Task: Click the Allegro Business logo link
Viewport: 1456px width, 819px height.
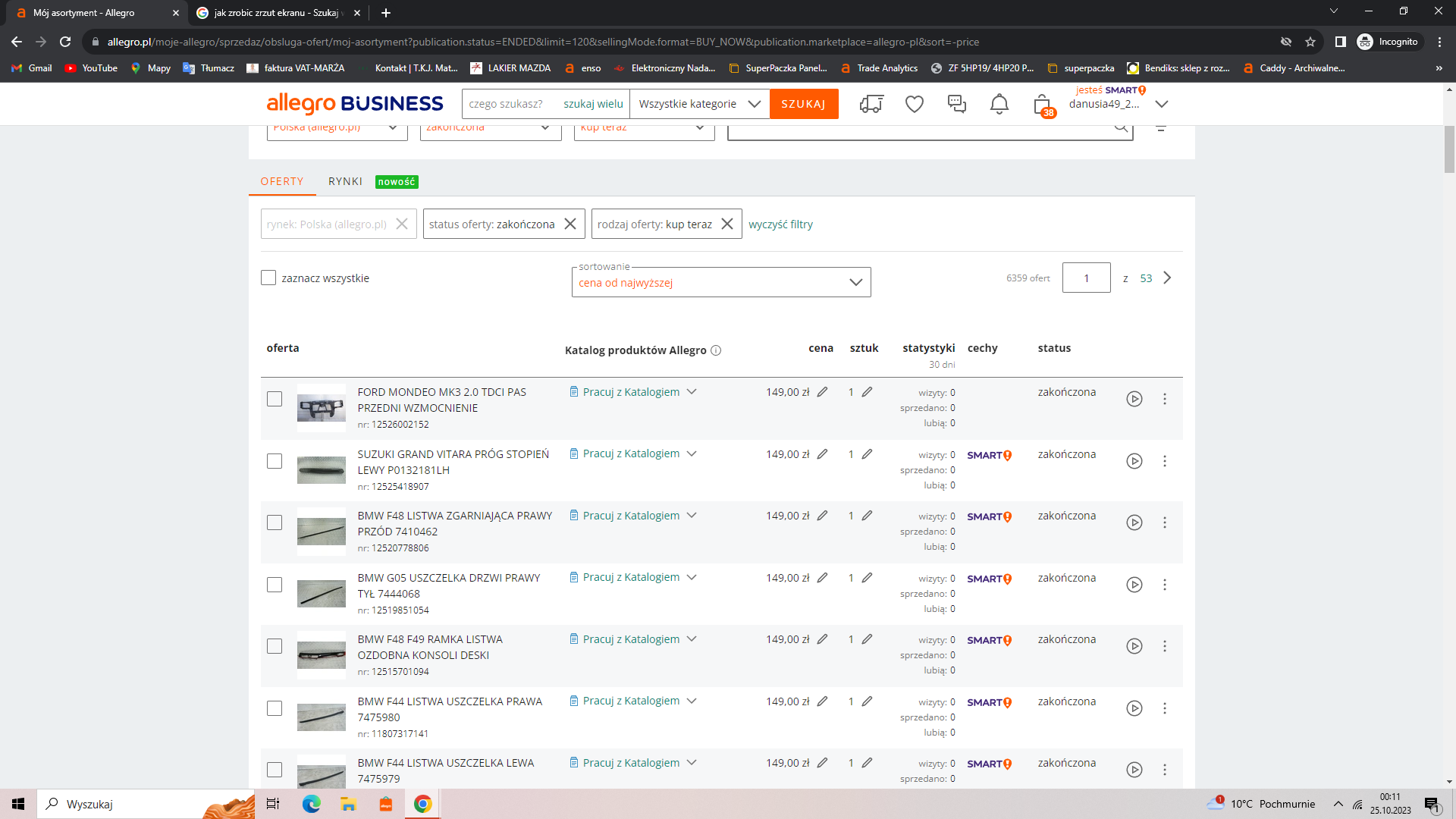Action: click(356, 103)
